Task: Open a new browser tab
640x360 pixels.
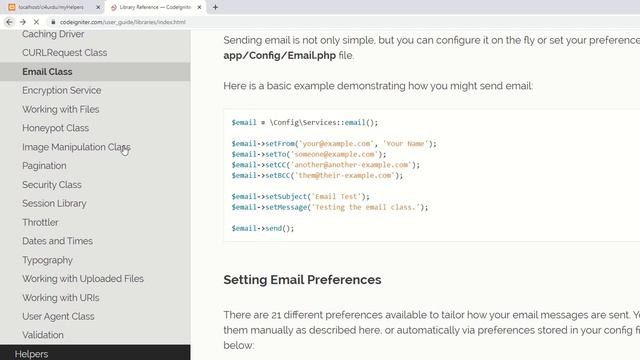Action: (x=215, y=7)
